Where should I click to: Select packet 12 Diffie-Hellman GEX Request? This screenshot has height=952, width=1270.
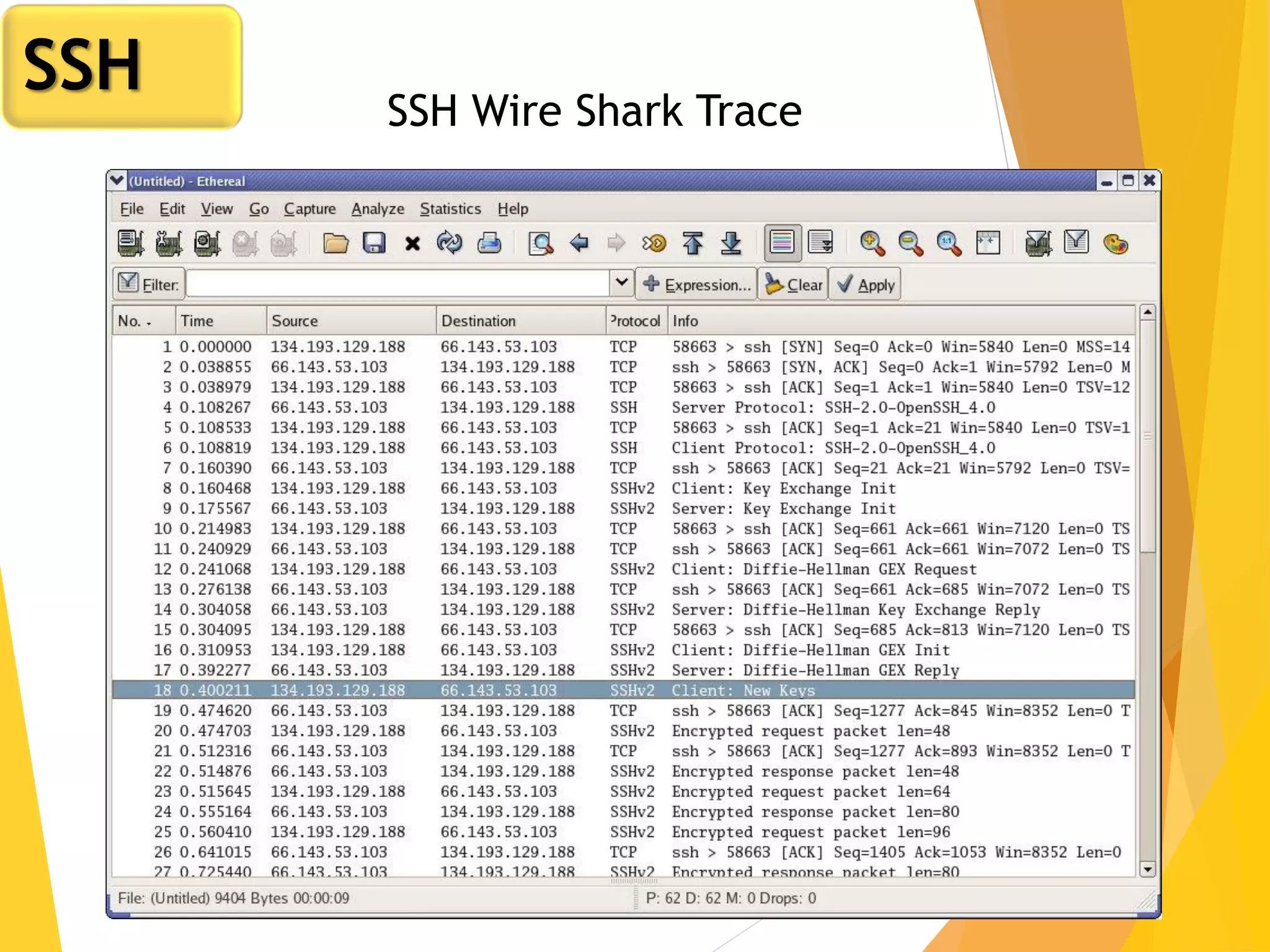(x=623, y=569)
